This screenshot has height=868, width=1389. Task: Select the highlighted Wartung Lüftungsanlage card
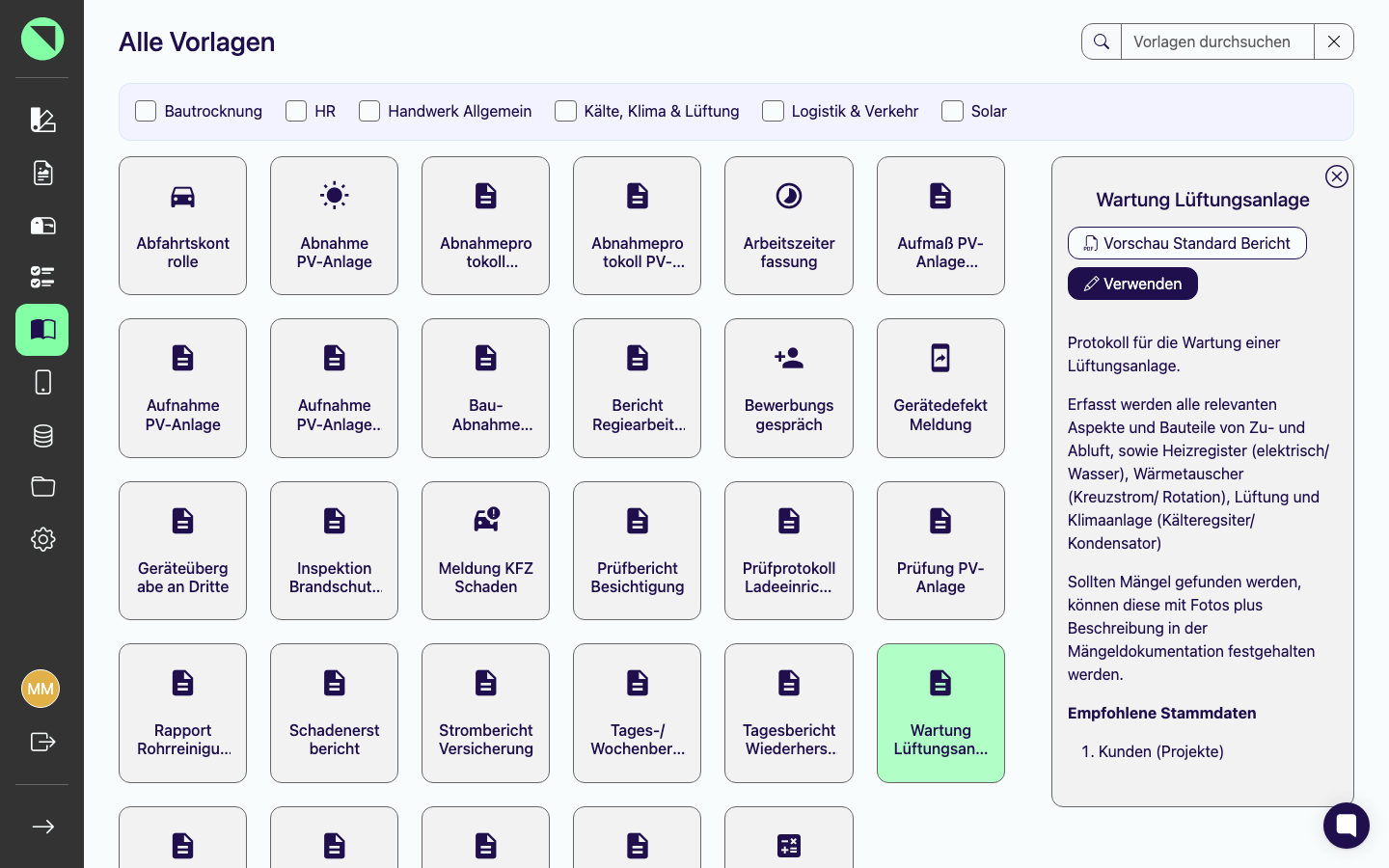click(940, 713)
